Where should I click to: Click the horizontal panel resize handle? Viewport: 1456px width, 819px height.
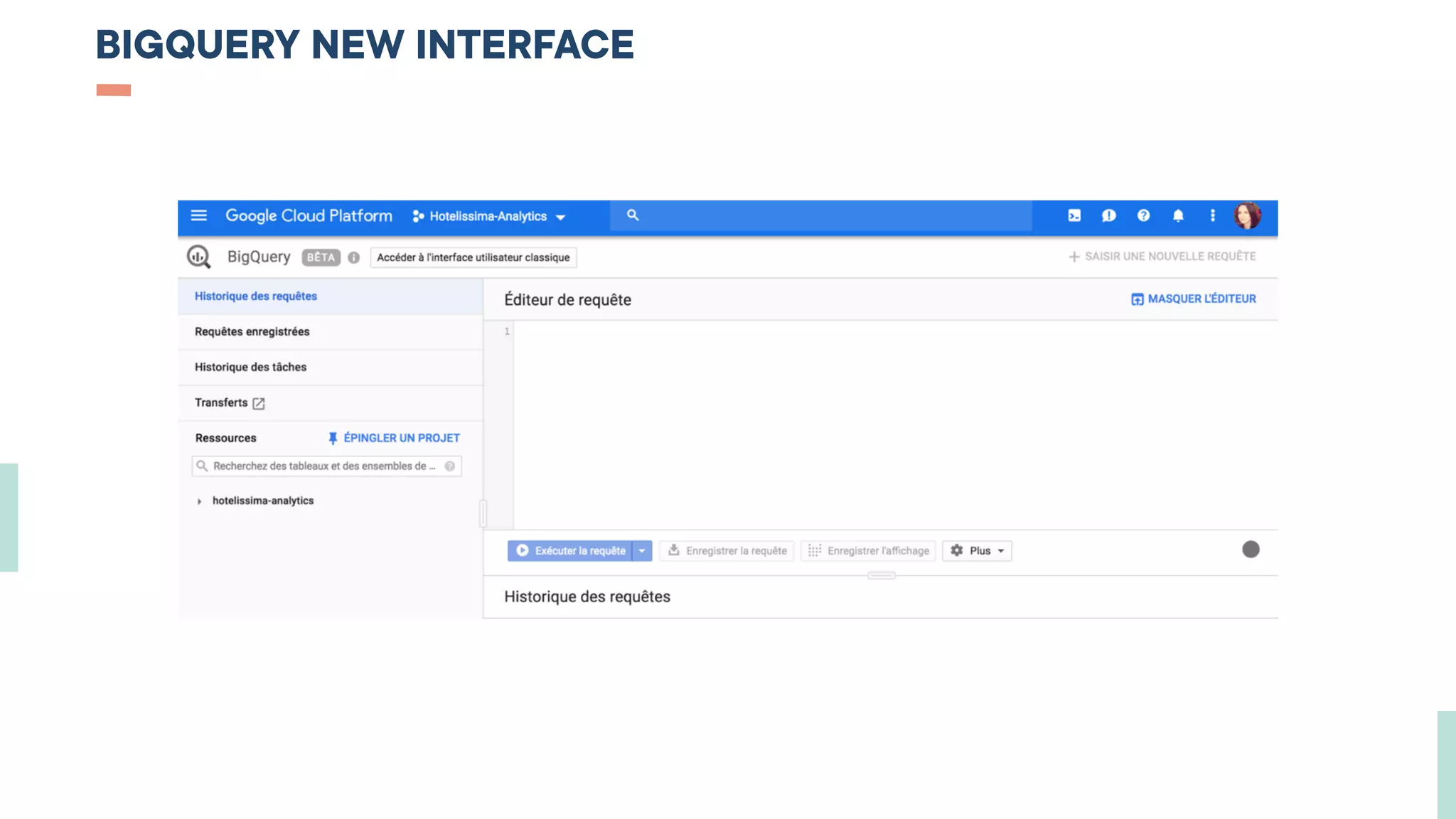pos(882,576)
